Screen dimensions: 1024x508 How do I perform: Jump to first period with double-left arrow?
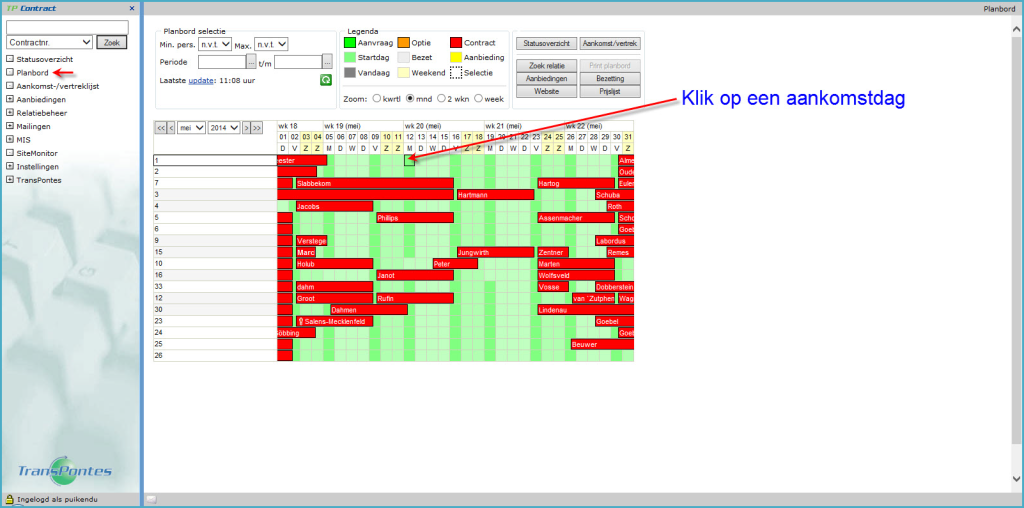click(x=159, y=128)
